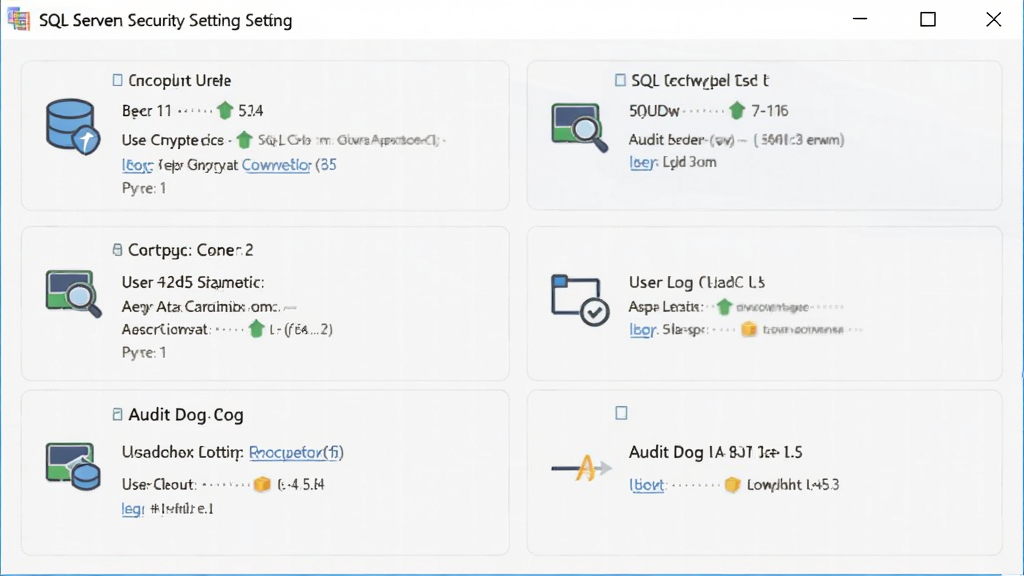The height and width of the screenshot is (576, 1024).
Task: Click the app icon in the title bar
Action: coord(19,20)
